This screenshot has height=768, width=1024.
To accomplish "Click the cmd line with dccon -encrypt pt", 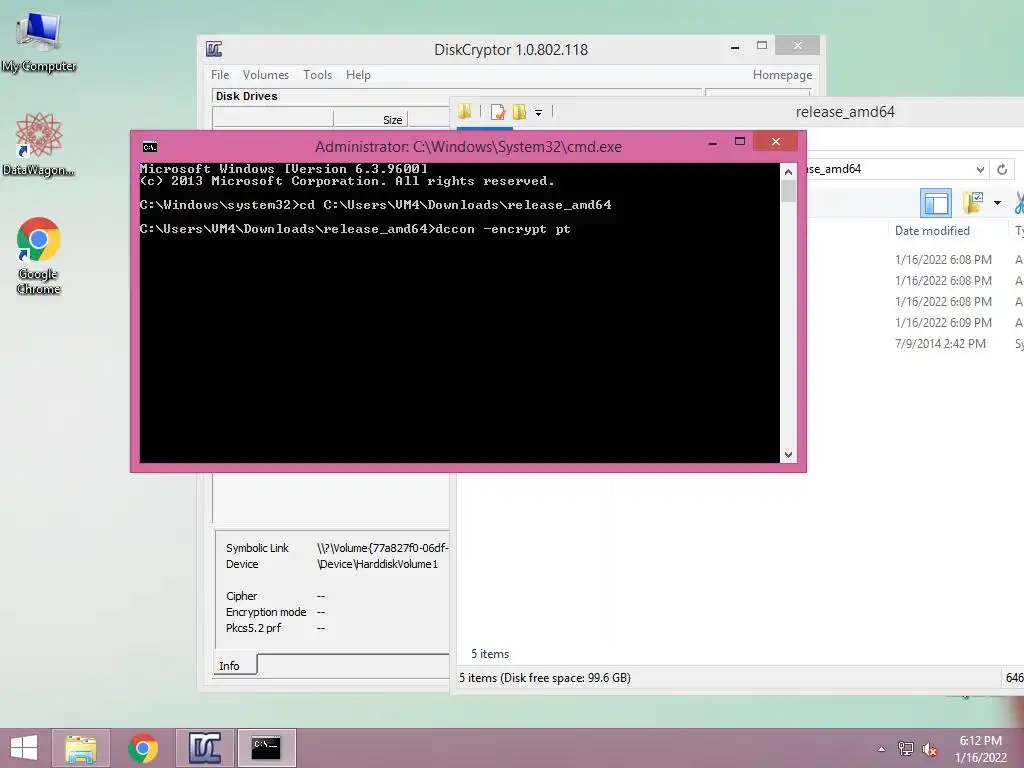I will tap(355, 229).
